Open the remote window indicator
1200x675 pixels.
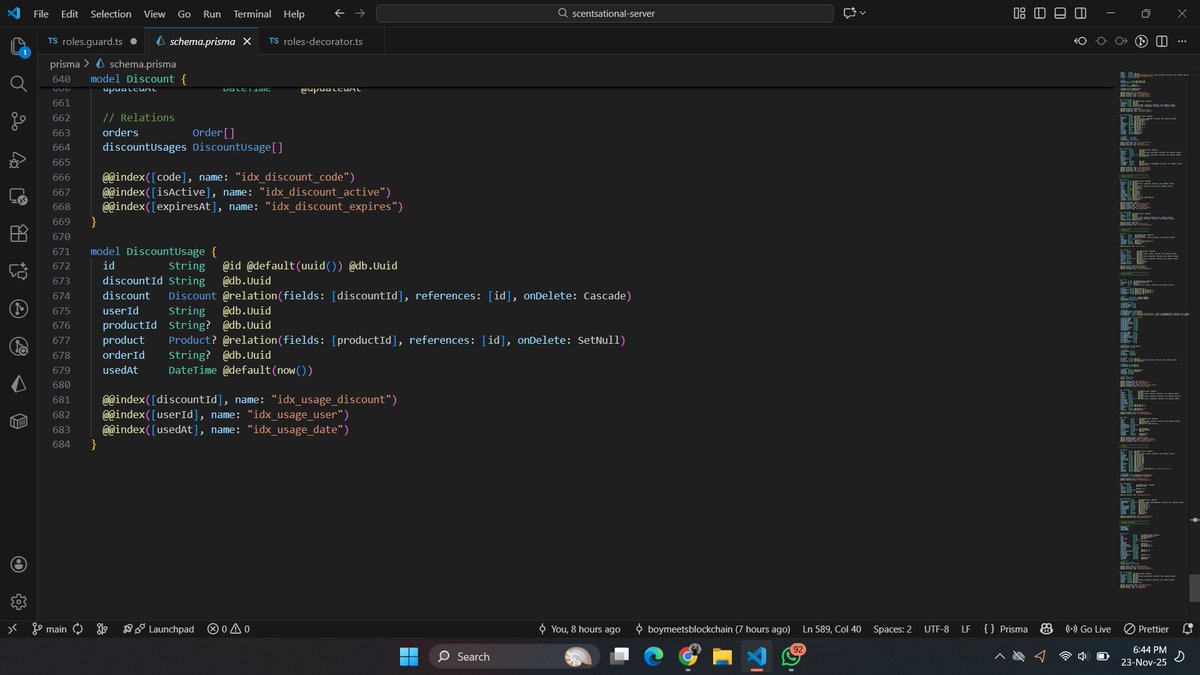(12, 629)
